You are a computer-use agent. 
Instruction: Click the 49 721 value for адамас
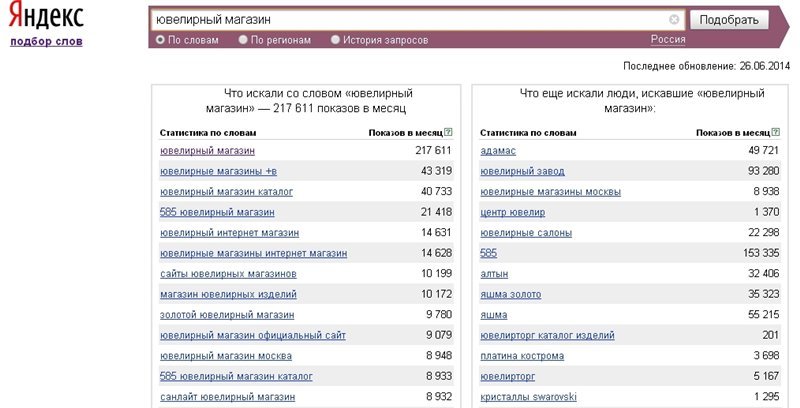point(763,150)
